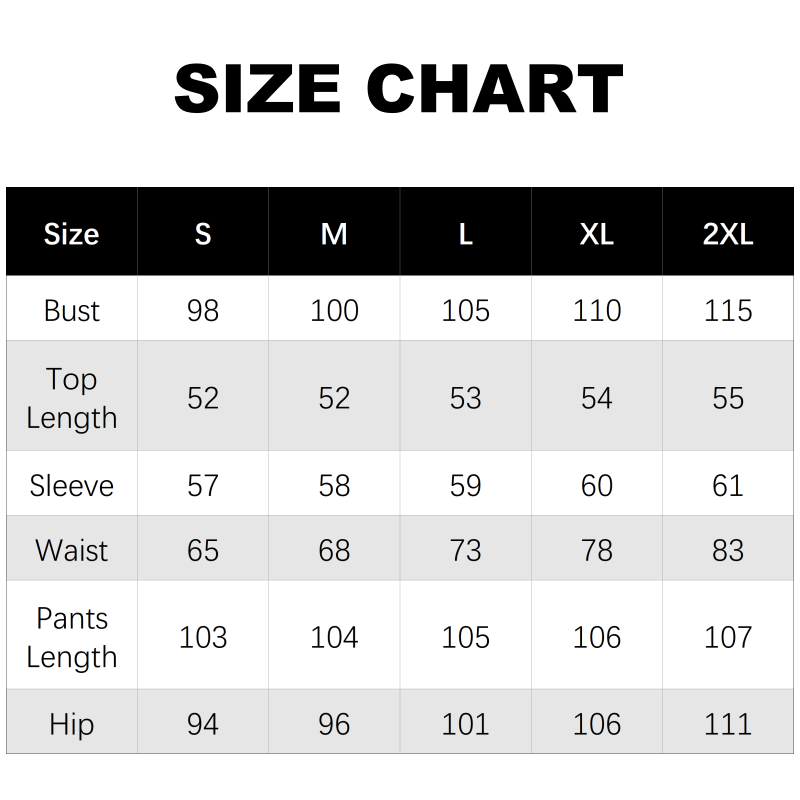Click Sleeve value 59 for size L
800x800 pixels.
pyautogui.click(x=466, y=486)
